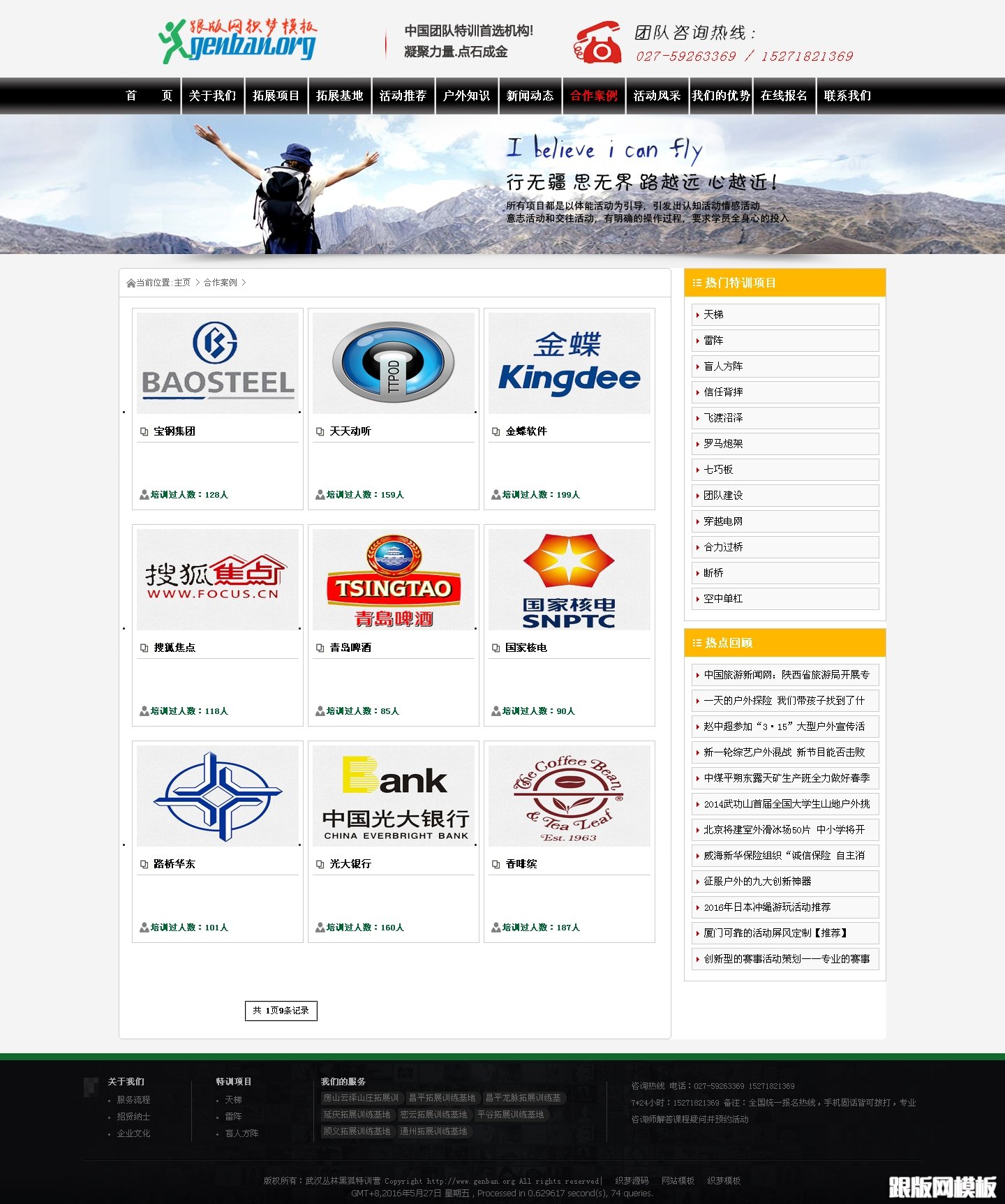Open news 新一轮综艺户外混战
Image resolution: width=1005 pixels, height=1204 pixels.
785,752
